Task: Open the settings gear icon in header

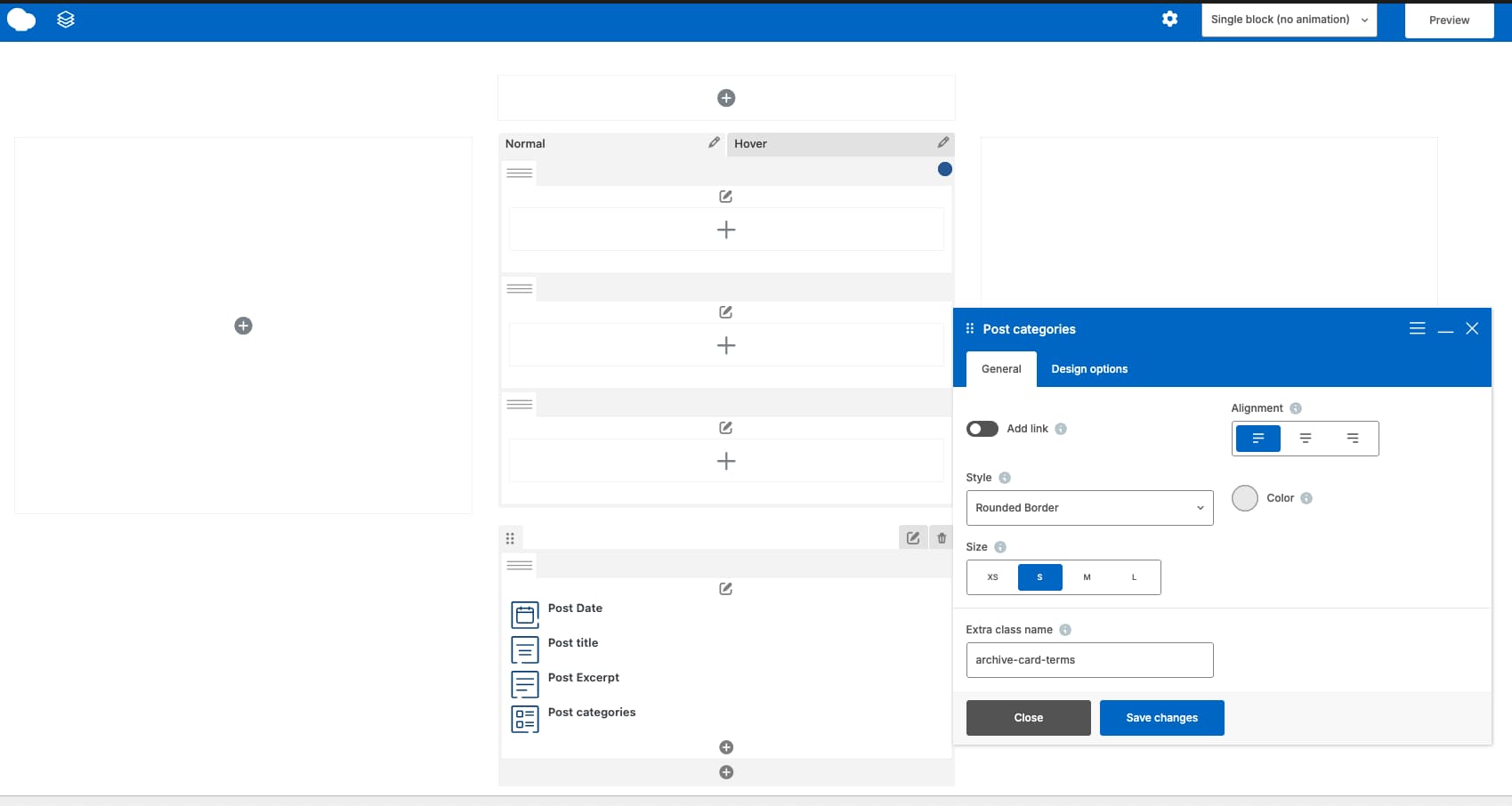Action: point(1169,19)
